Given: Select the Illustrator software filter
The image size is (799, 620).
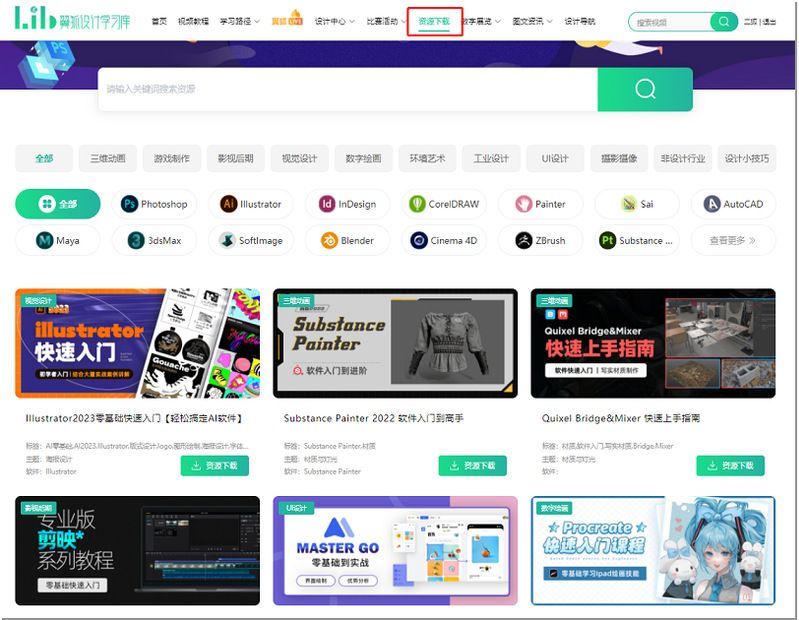Looking at the screenshot, I should pyautogui.click(x=251, y=204).
